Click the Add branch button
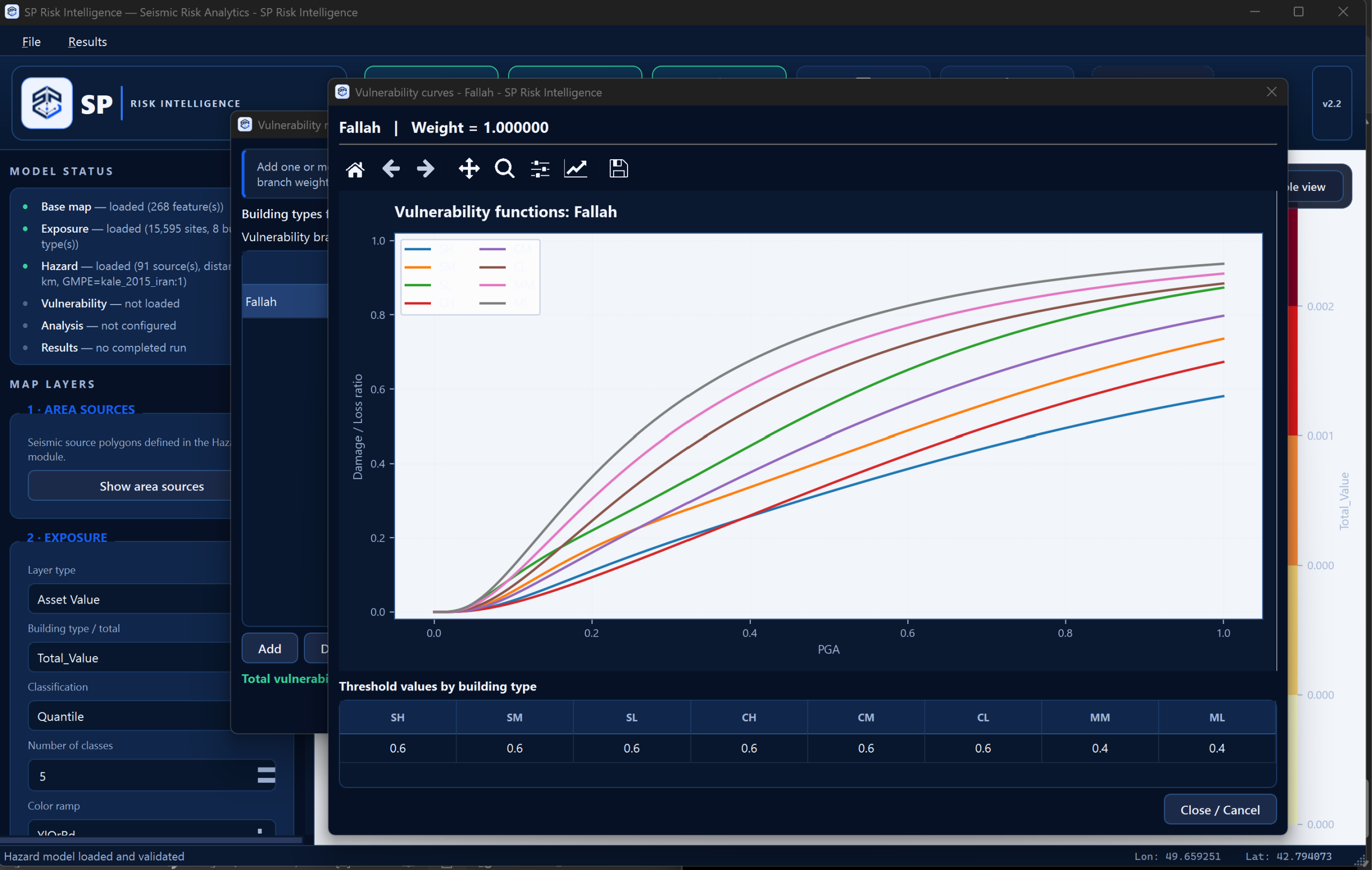The image size is (1372, 870). (270, 649)
